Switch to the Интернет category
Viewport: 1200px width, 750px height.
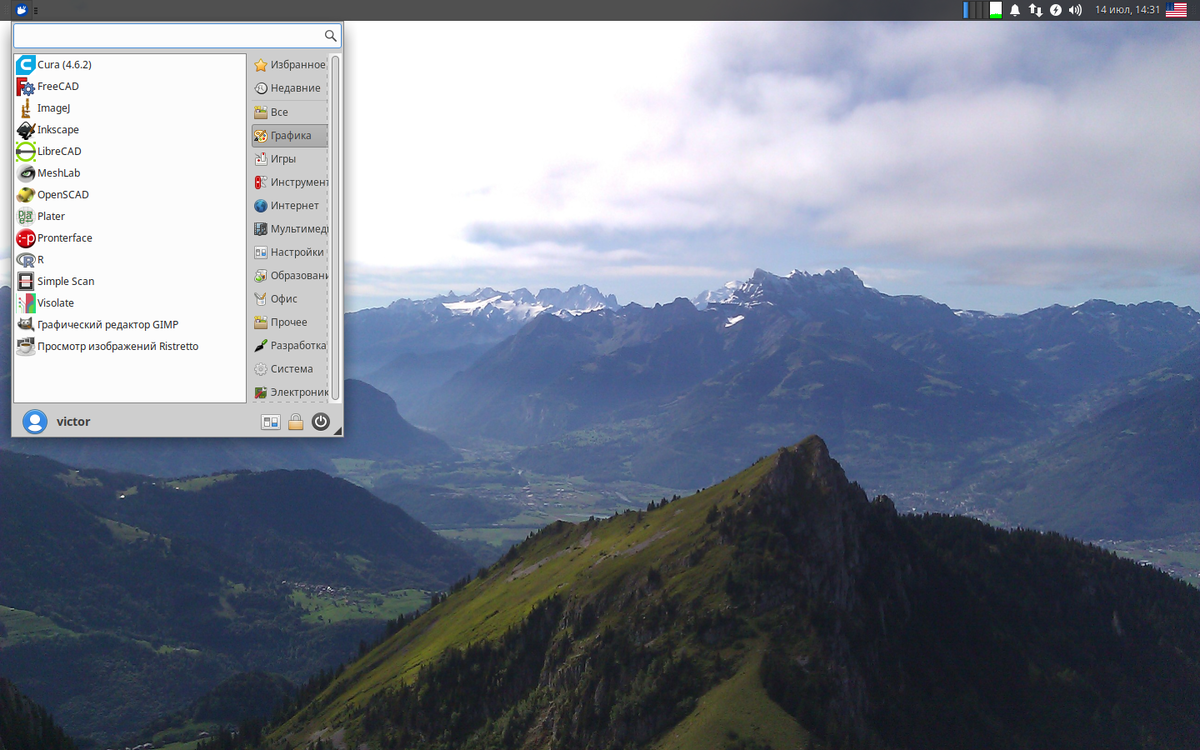(290, 206)
